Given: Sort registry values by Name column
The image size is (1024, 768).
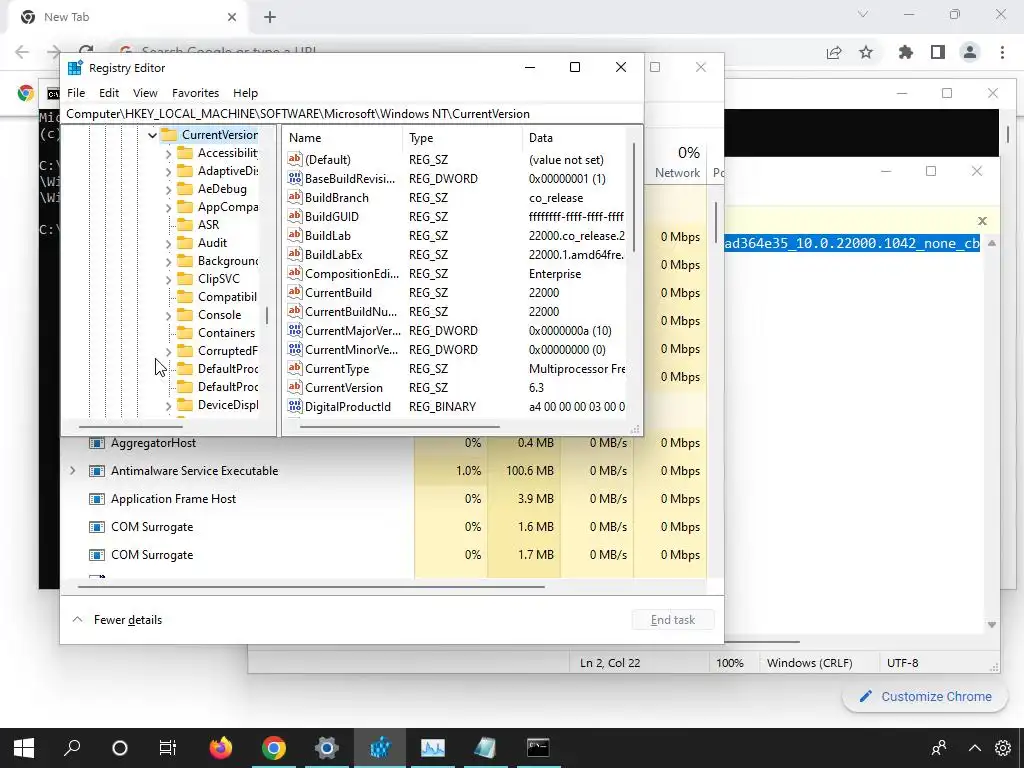Looking at the screenshot, I should coord(342,138).
